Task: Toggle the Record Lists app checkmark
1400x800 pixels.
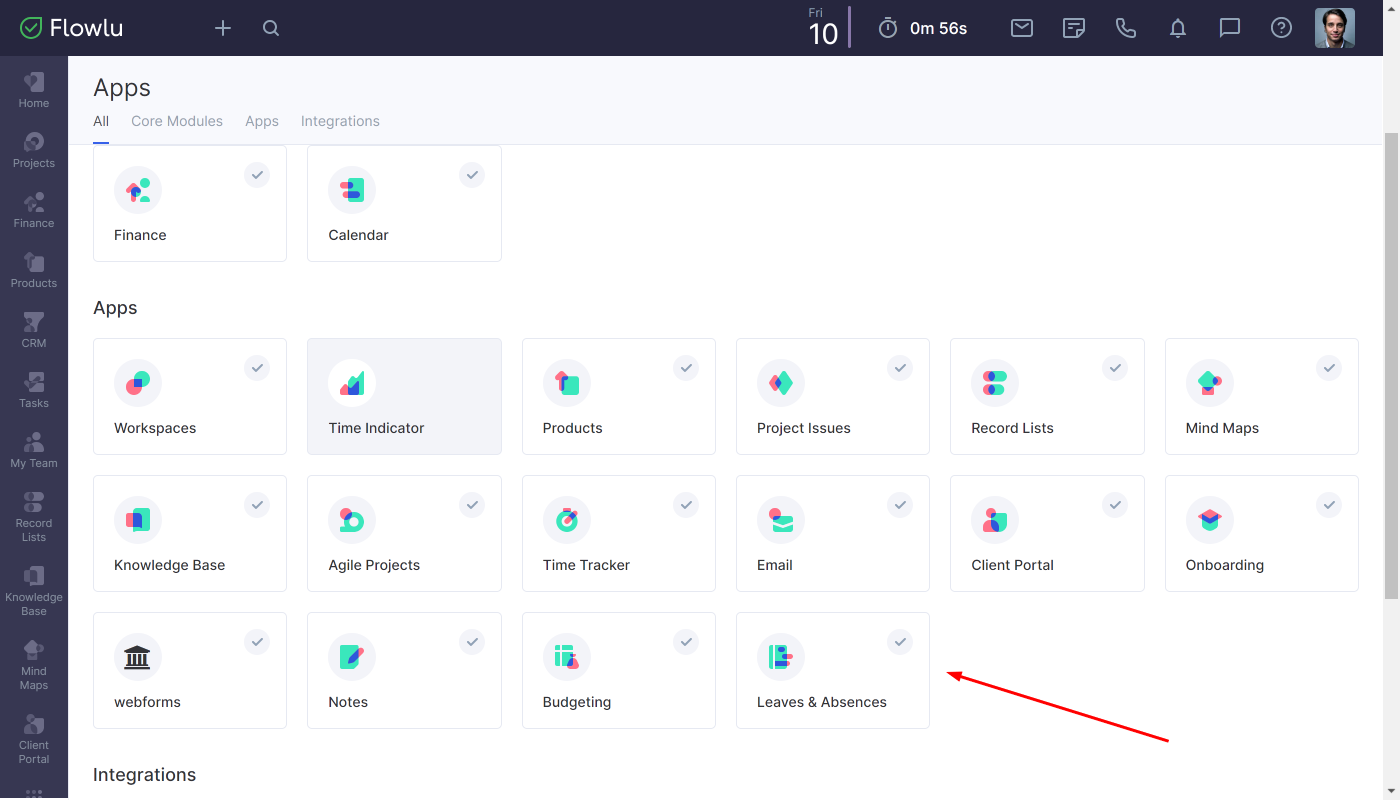Action: click(x=1115, y=368)
